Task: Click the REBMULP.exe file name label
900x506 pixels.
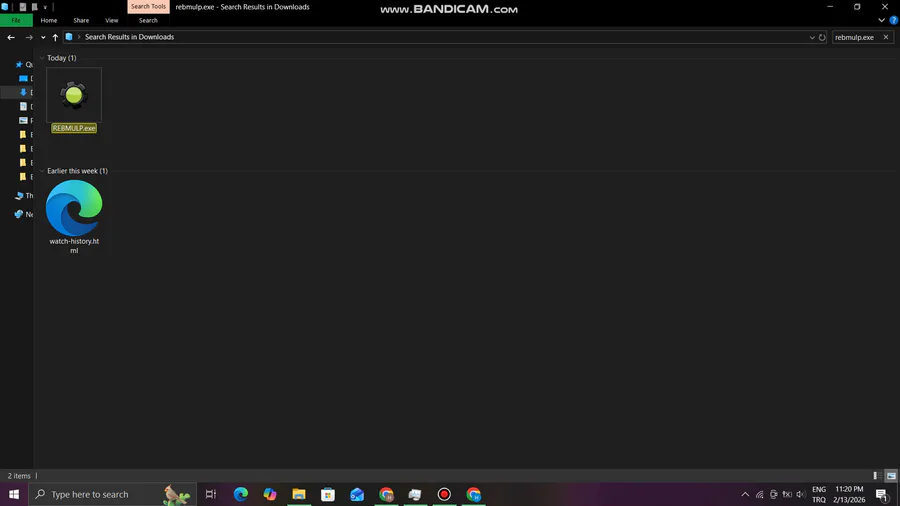Action: 74,128
